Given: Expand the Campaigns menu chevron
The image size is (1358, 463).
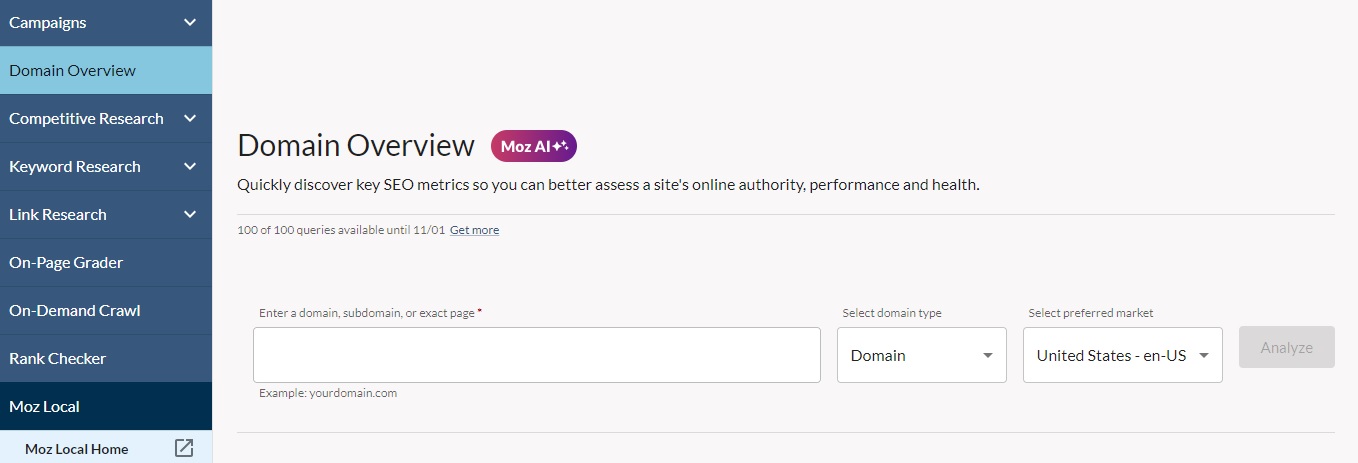Looking at the screenshot, I should 190,22.
